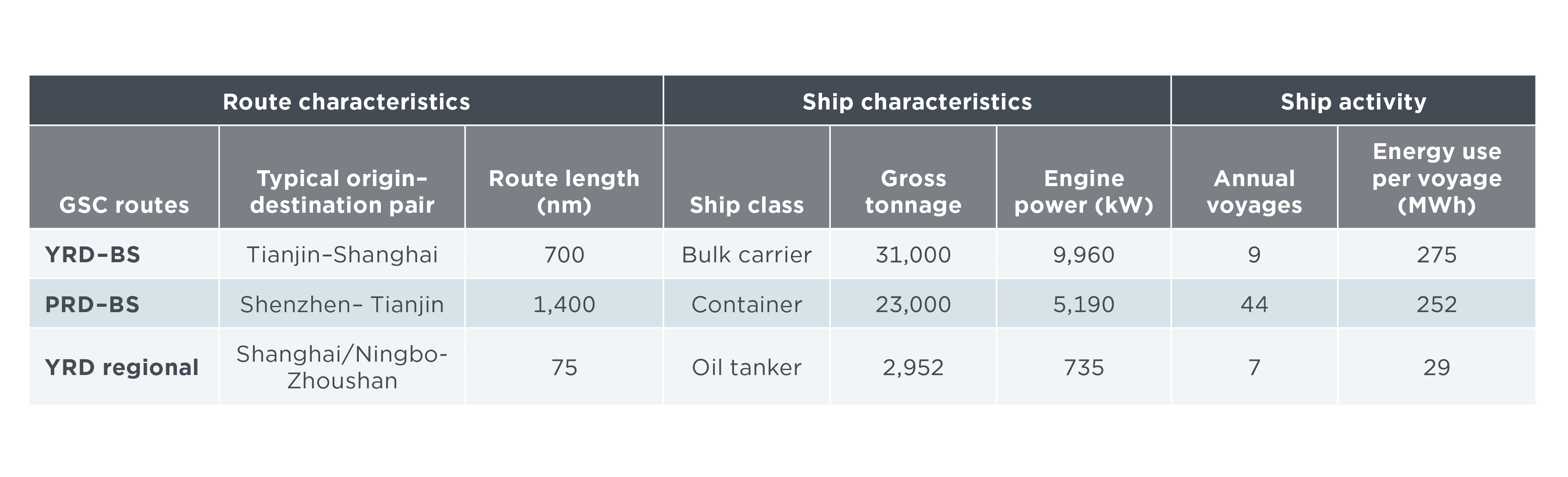Screen dimensions: 1568x477
Task: Select the YRD–BS row label
Action: [x=92, y=254]
